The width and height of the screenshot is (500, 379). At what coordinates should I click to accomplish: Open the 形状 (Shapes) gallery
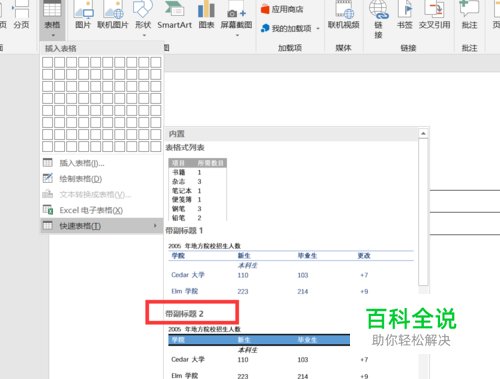(x=143, y=18)
